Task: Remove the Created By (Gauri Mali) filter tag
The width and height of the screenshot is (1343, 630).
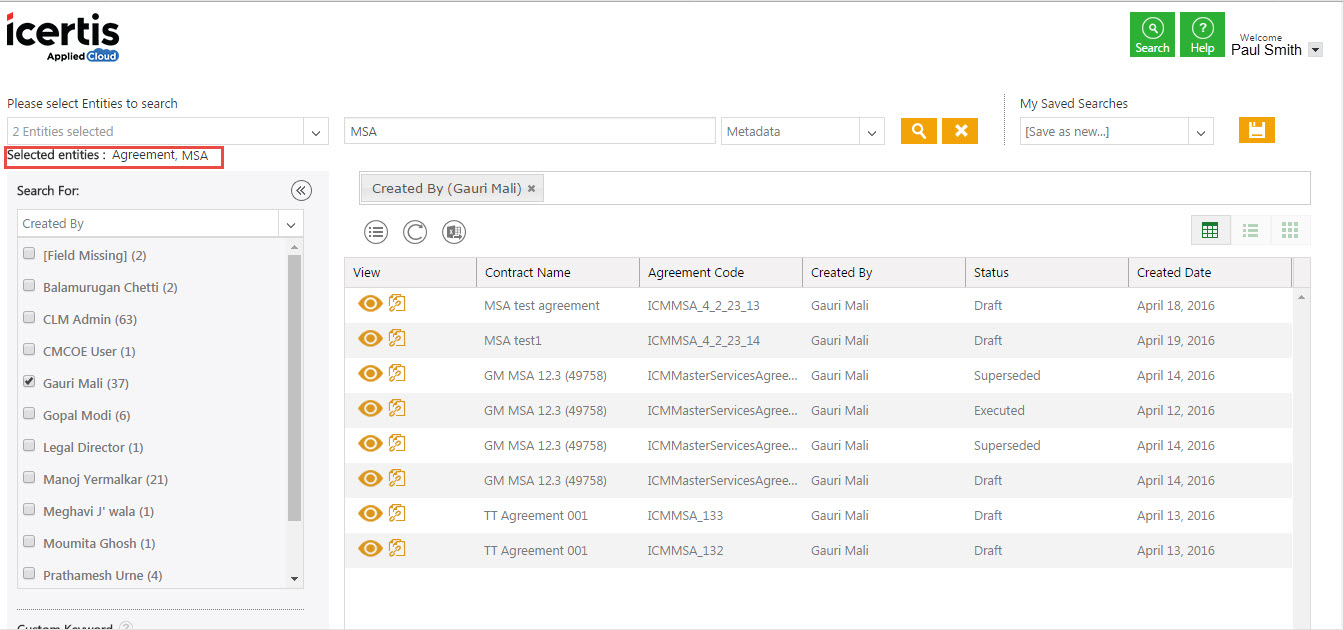Action: (x=532, y=189)
